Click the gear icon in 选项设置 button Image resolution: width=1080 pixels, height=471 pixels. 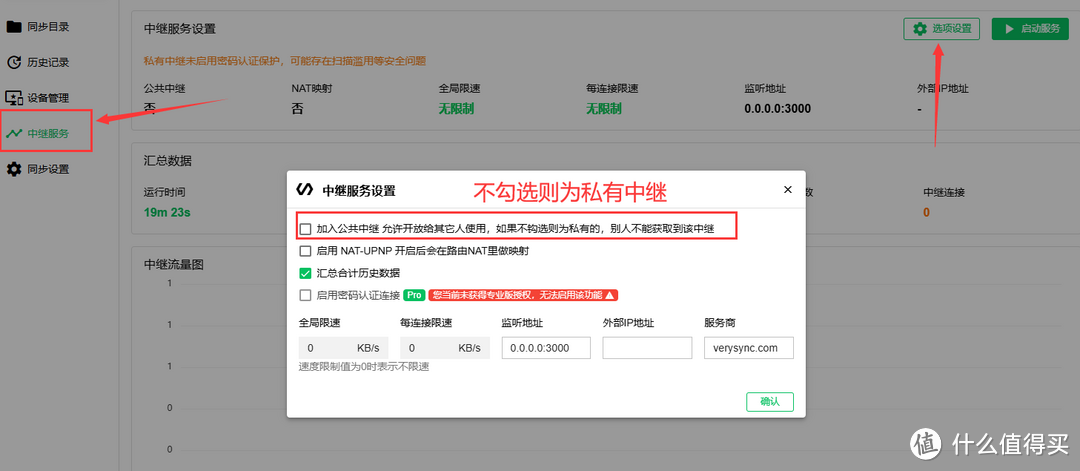click(920, 29)
